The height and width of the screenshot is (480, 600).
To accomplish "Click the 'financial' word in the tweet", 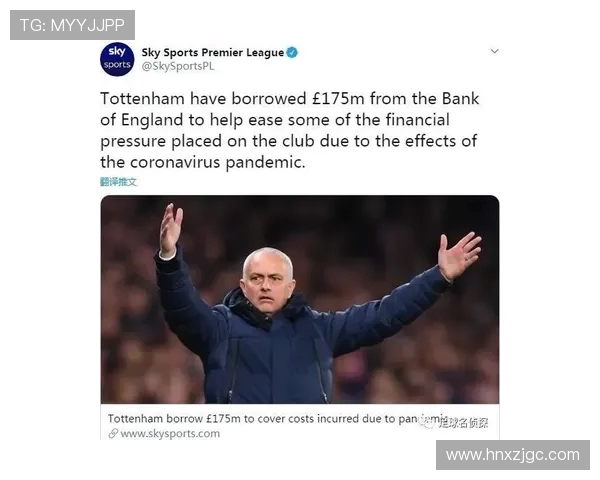I will point(417,120).
